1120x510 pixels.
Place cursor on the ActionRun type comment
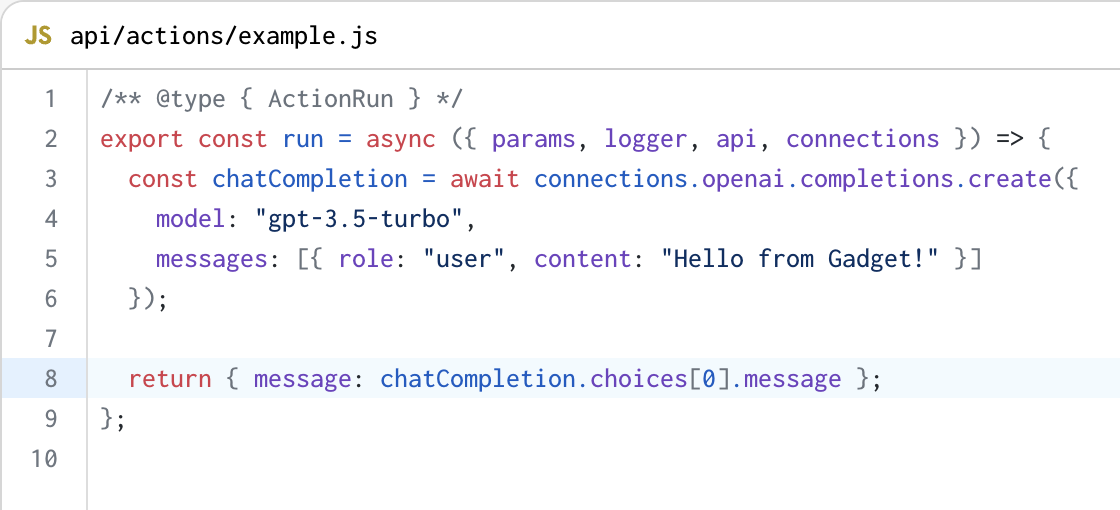pyautogui.click(x=282, y=99)
